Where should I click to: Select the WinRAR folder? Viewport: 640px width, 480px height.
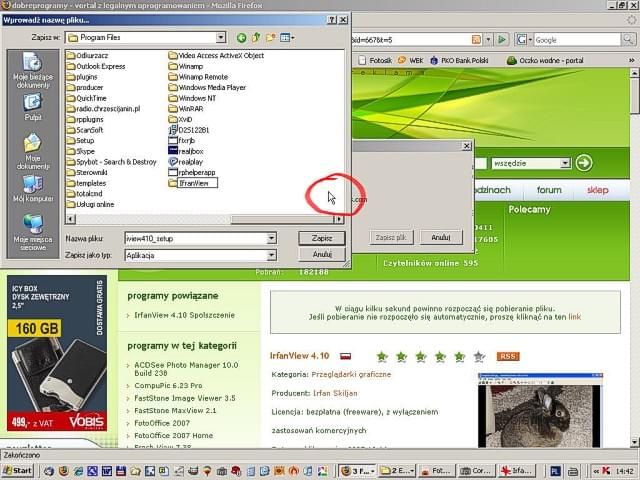(186, 109)
